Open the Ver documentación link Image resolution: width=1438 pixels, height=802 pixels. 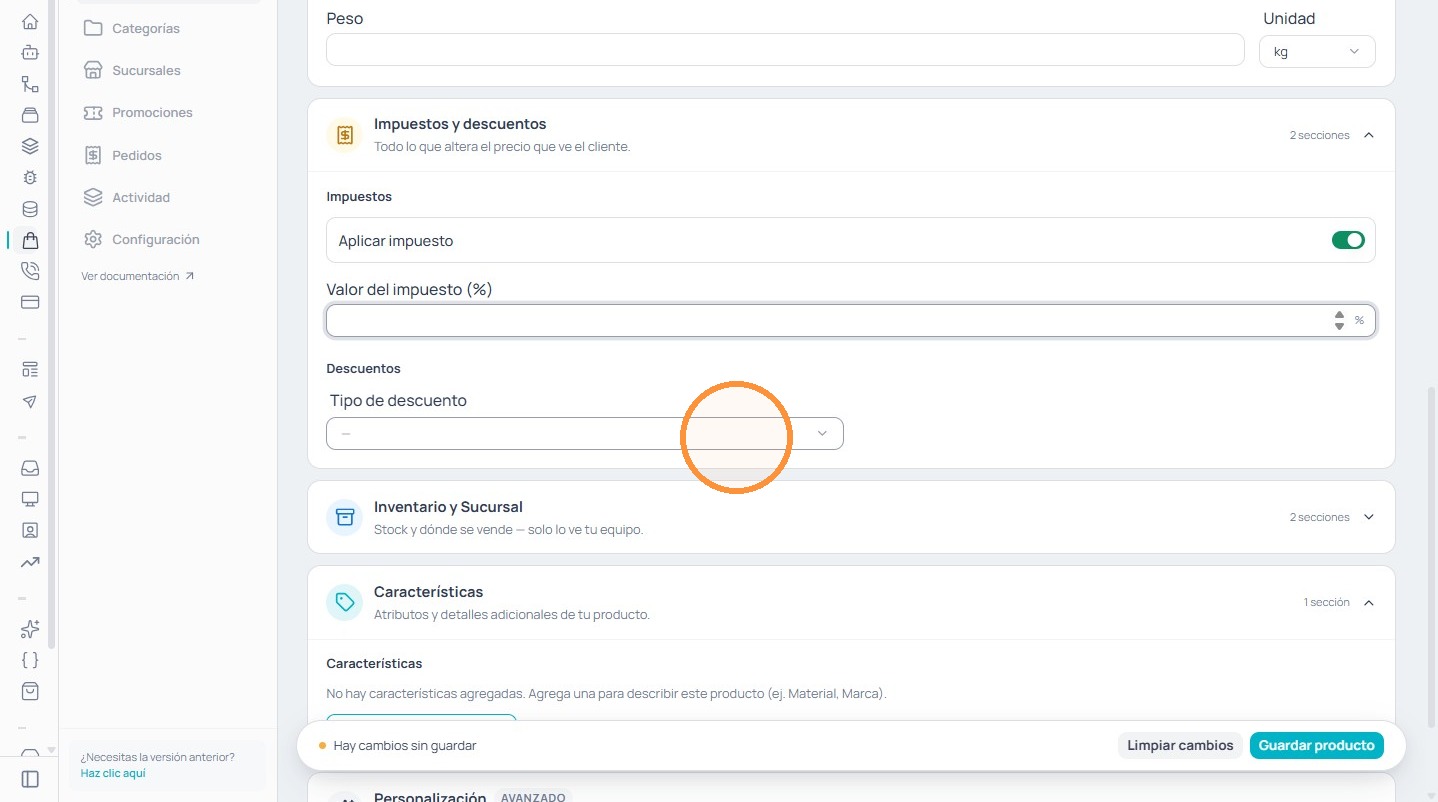pos(138,276)
